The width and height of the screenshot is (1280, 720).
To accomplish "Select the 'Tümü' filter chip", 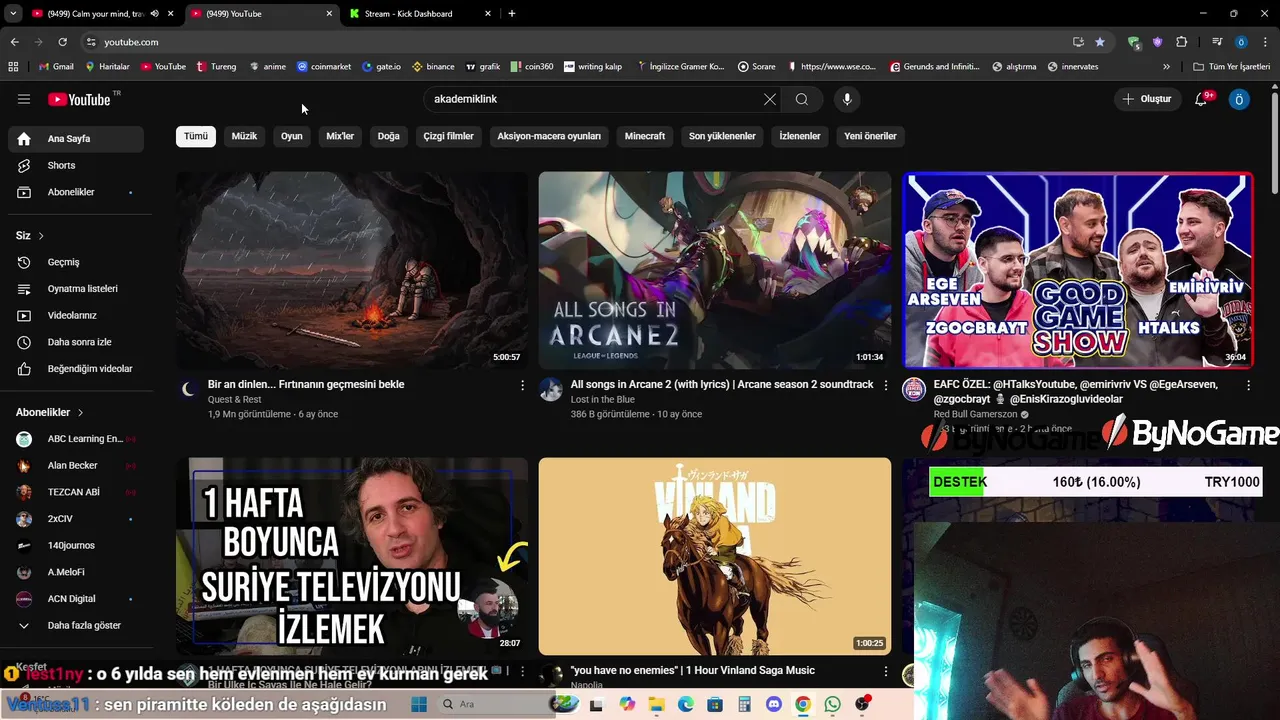I will pos(196,136).
